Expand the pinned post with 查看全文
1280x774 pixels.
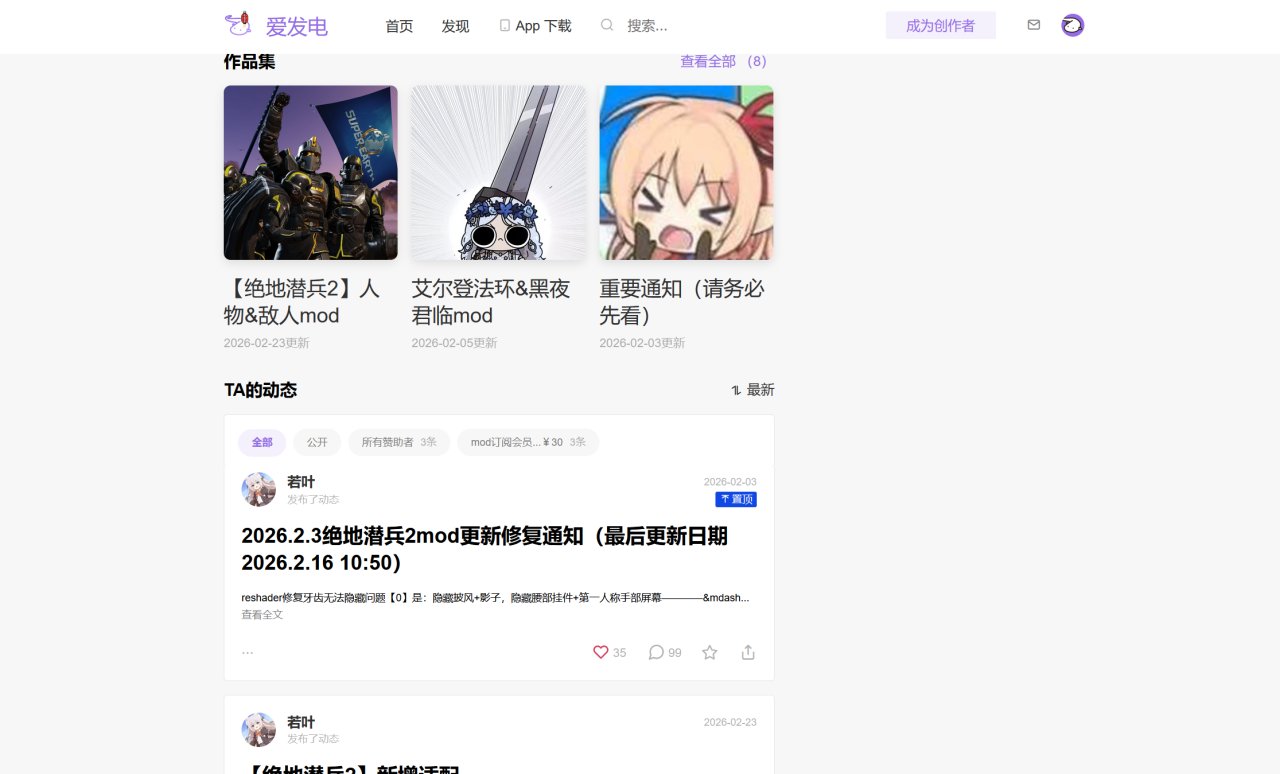[x=262, y=615]
